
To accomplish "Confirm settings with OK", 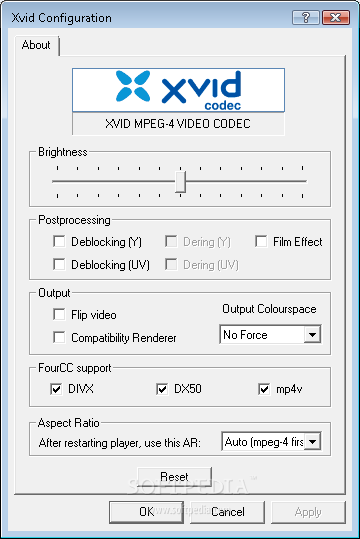I will click(x=146, y=512).
